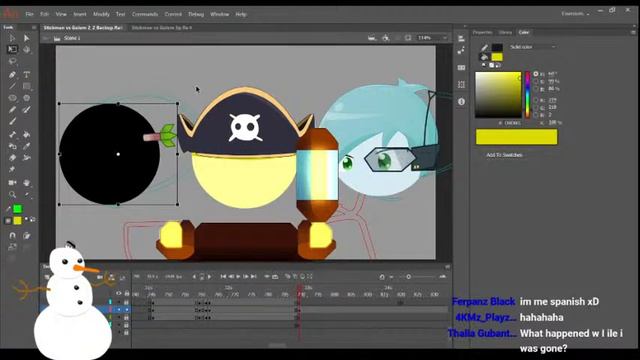Open the Window menu

coord(220,14)
